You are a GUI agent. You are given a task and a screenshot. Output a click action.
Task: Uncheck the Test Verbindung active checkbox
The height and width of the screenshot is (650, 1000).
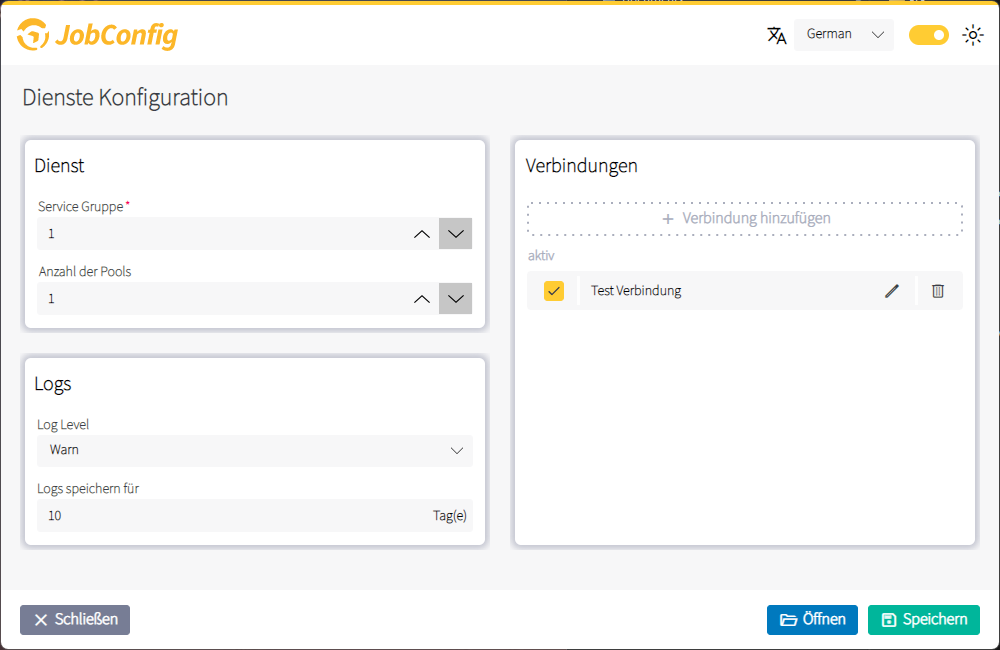[554, 291]
